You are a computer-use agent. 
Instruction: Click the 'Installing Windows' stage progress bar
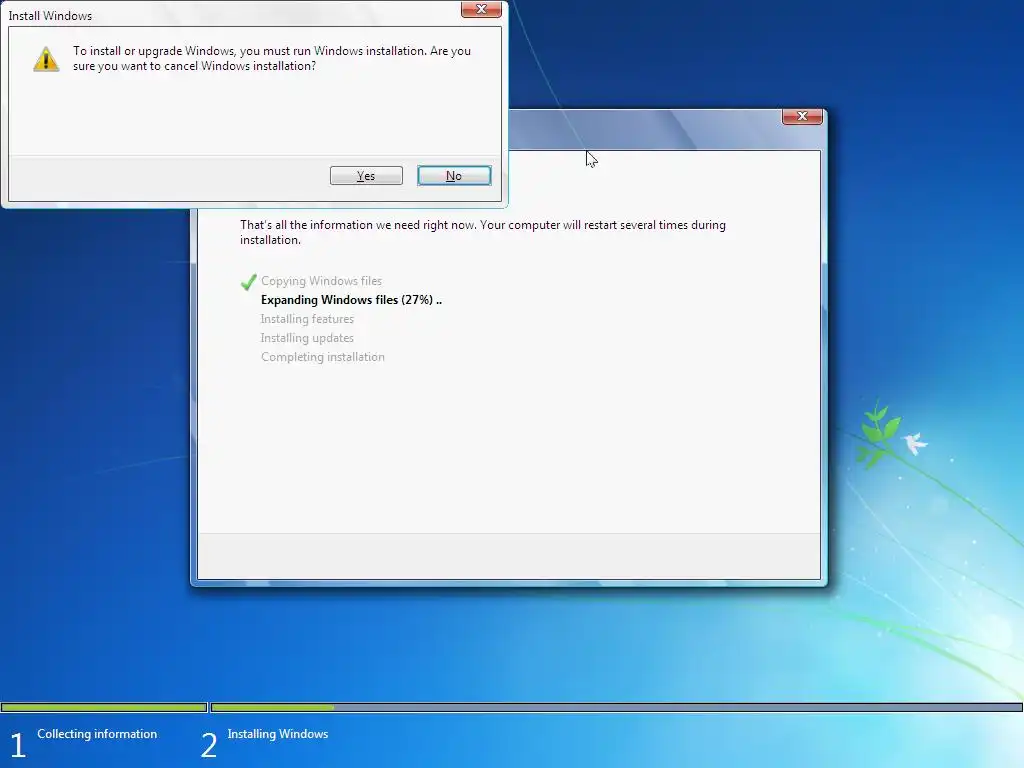(616, 707)
